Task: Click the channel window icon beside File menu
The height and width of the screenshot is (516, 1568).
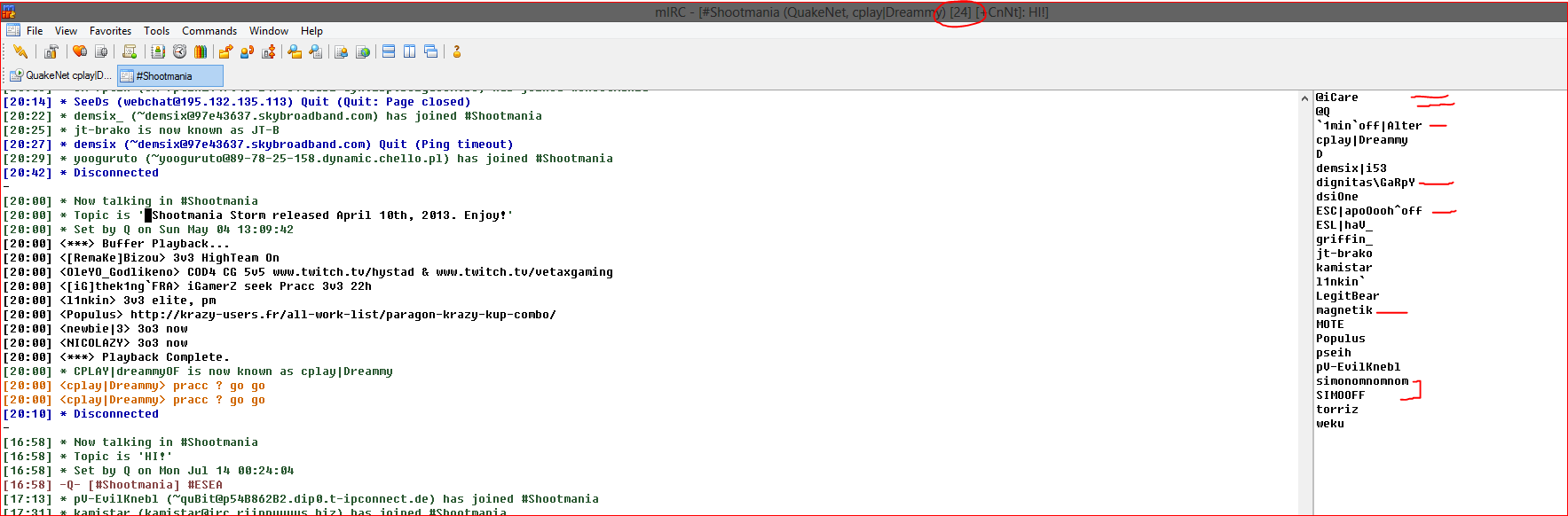Action: coord(12,30)
